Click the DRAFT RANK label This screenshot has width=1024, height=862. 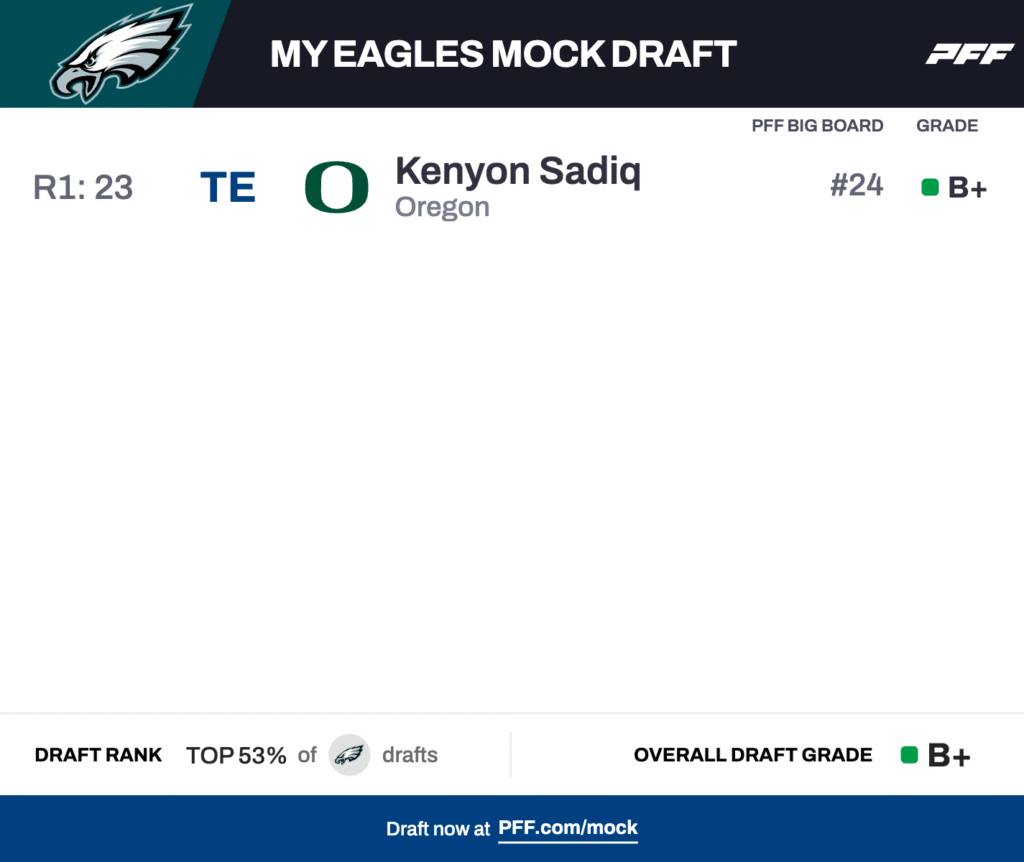coord(98,755)
